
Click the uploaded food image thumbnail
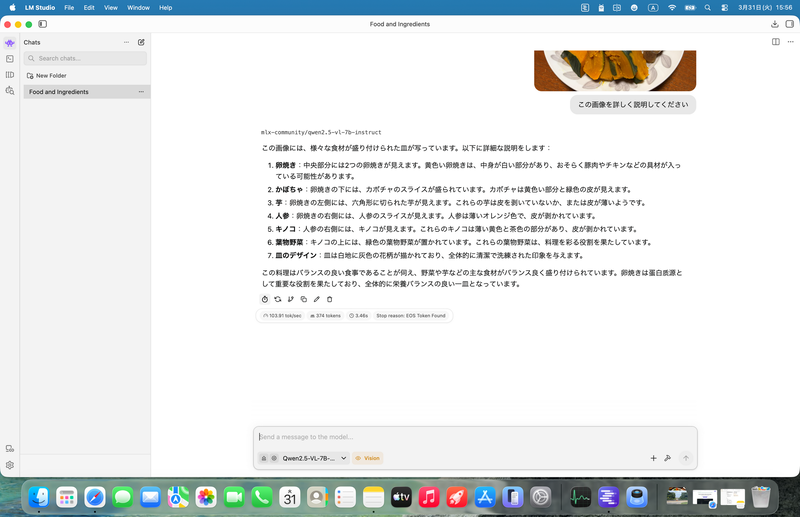click(x=615, y=70)
